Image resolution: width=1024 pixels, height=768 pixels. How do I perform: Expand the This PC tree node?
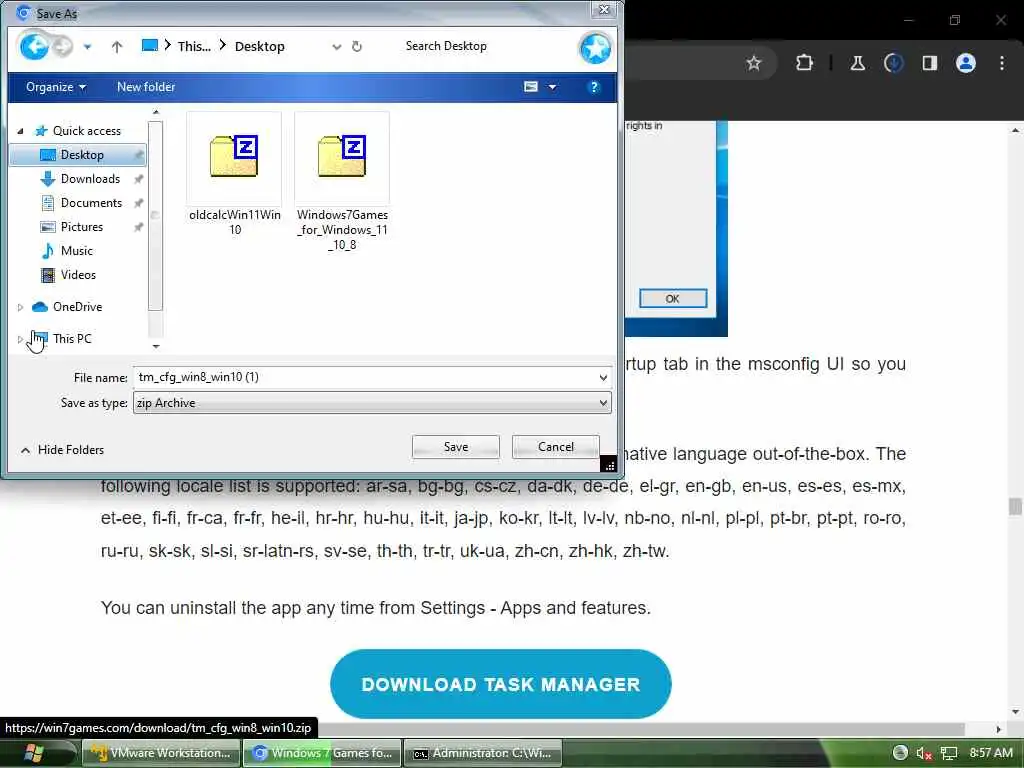pos(20,339)
